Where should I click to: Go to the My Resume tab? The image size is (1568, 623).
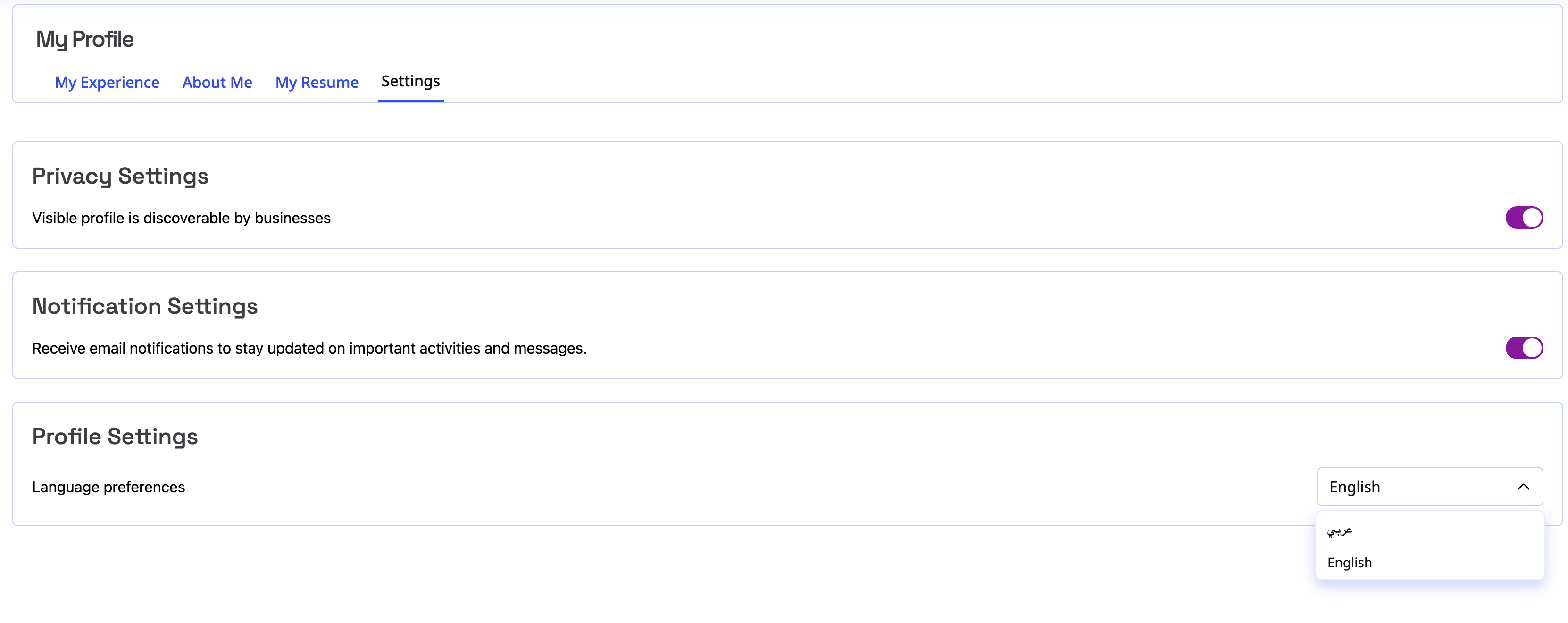[x=317, y=82]
